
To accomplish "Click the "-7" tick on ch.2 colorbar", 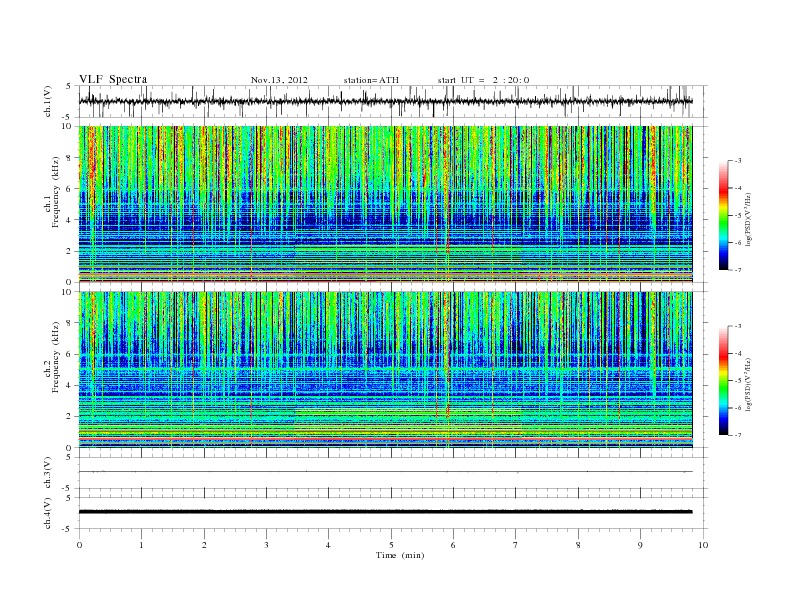I will [x=737, y=435].
